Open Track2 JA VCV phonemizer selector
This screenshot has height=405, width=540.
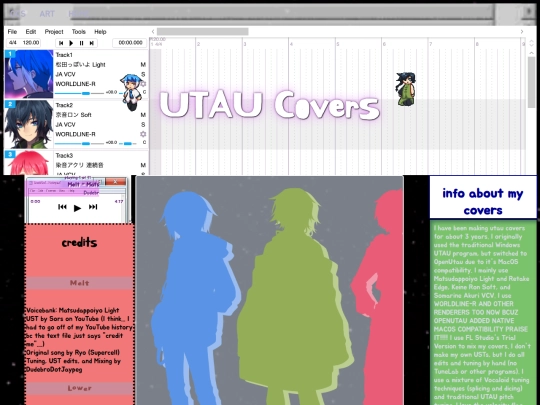(65, 124)
